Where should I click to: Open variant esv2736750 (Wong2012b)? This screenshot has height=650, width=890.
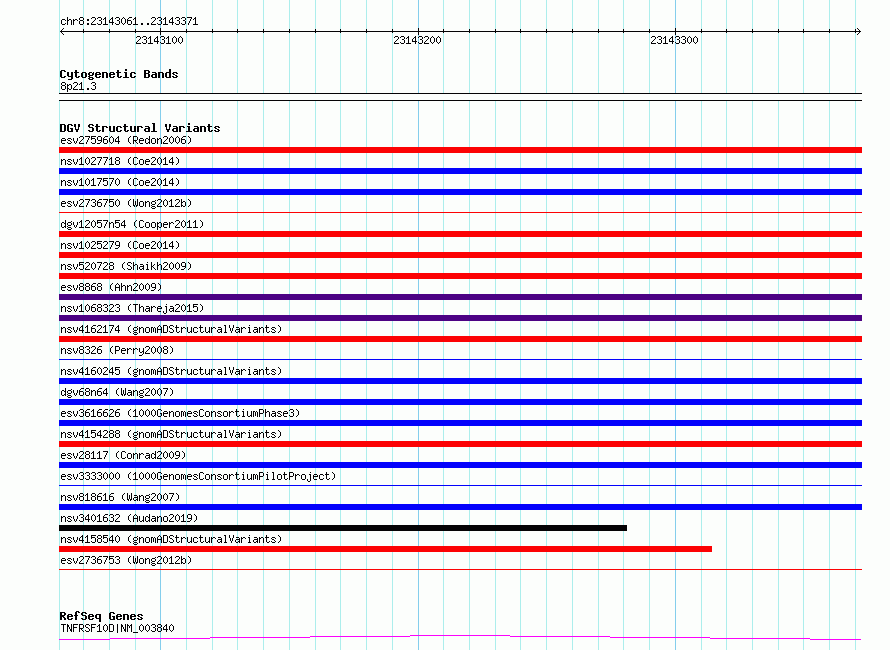pos(126,203)
